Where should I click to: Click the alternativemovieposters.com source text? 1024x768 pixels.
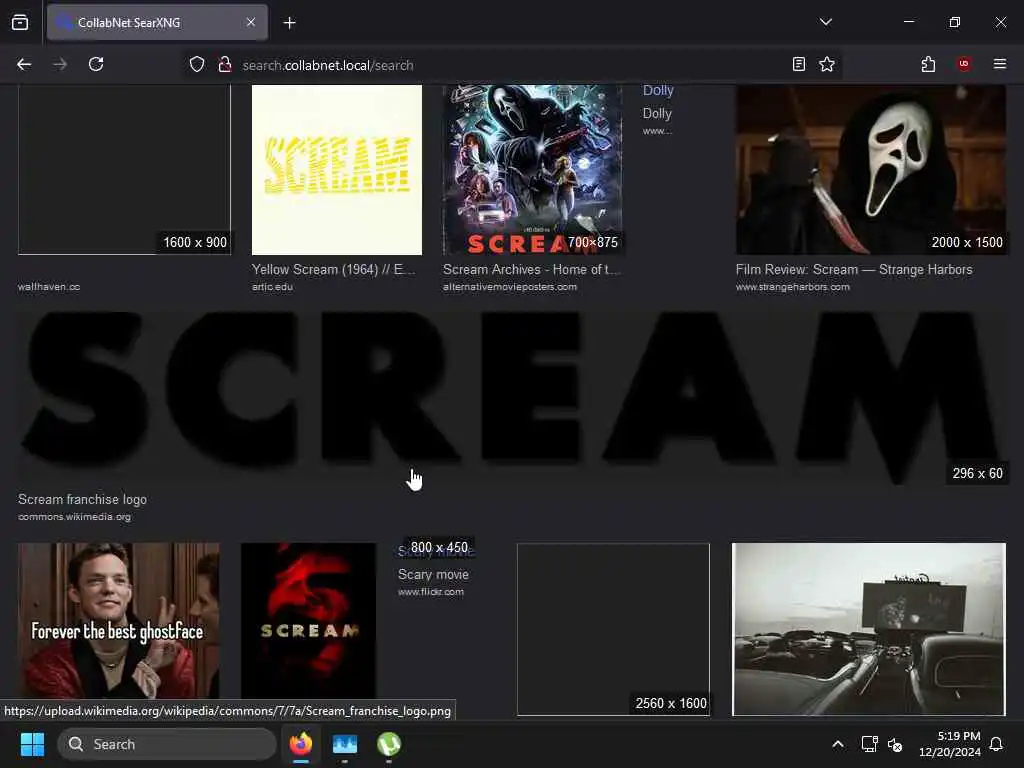[x=510, y=287]
